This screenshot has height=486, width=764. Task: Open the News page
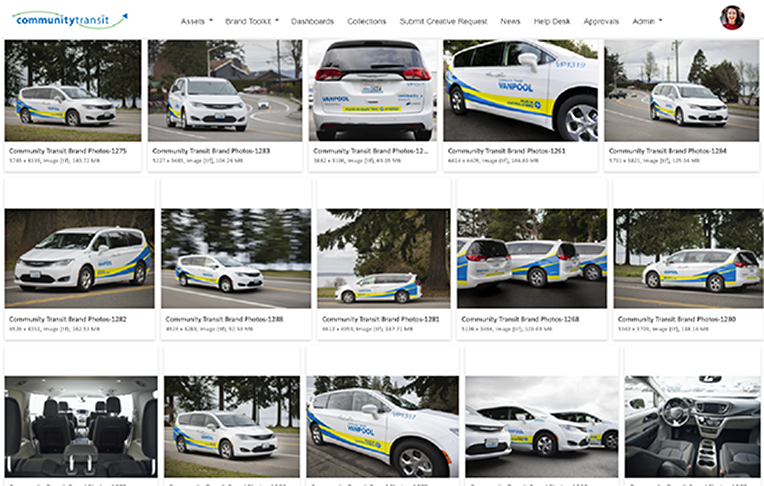click(x=510, y=21)
